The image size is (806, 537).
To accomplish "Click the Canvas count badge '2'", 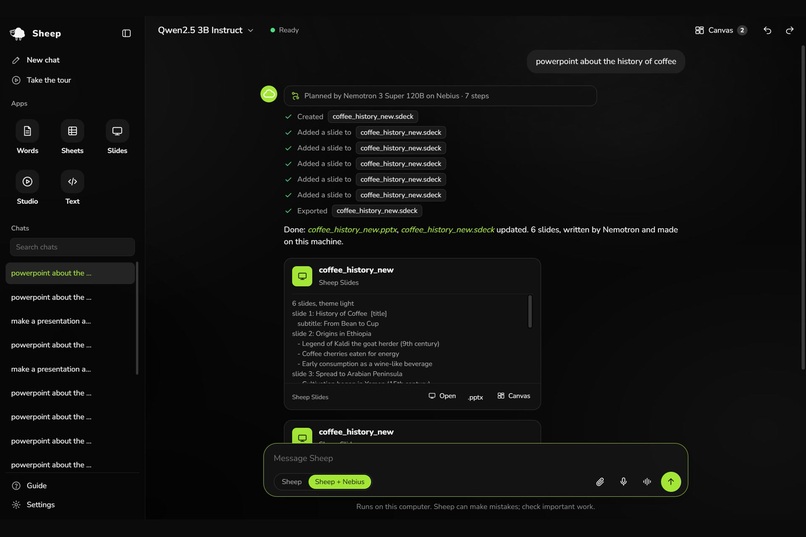I will tap(742, 30).
